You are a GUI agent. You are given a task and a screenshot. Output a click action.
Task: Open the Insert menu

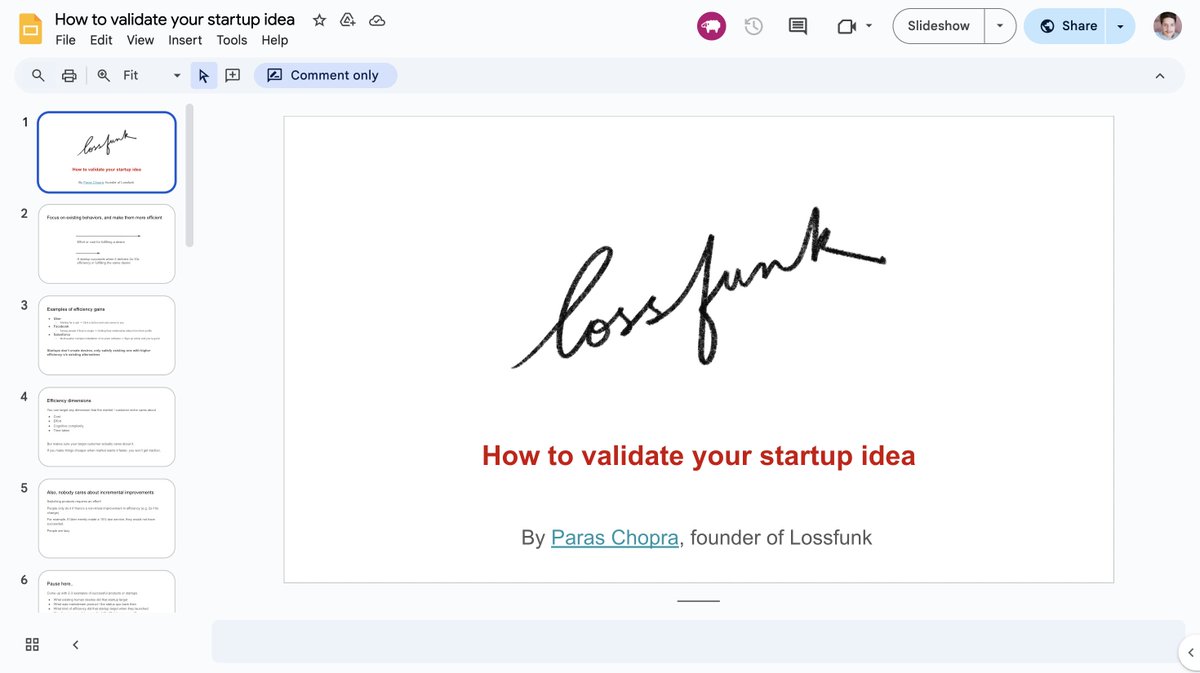click(x=185, y=40)
